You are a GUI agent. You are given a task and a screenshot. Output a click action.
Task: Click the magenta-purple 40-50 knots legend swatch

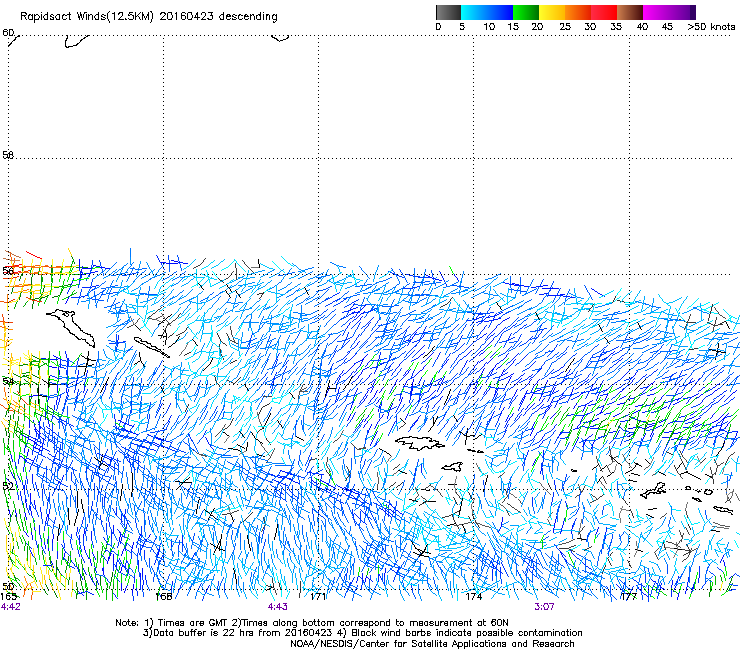pos(669,12)
